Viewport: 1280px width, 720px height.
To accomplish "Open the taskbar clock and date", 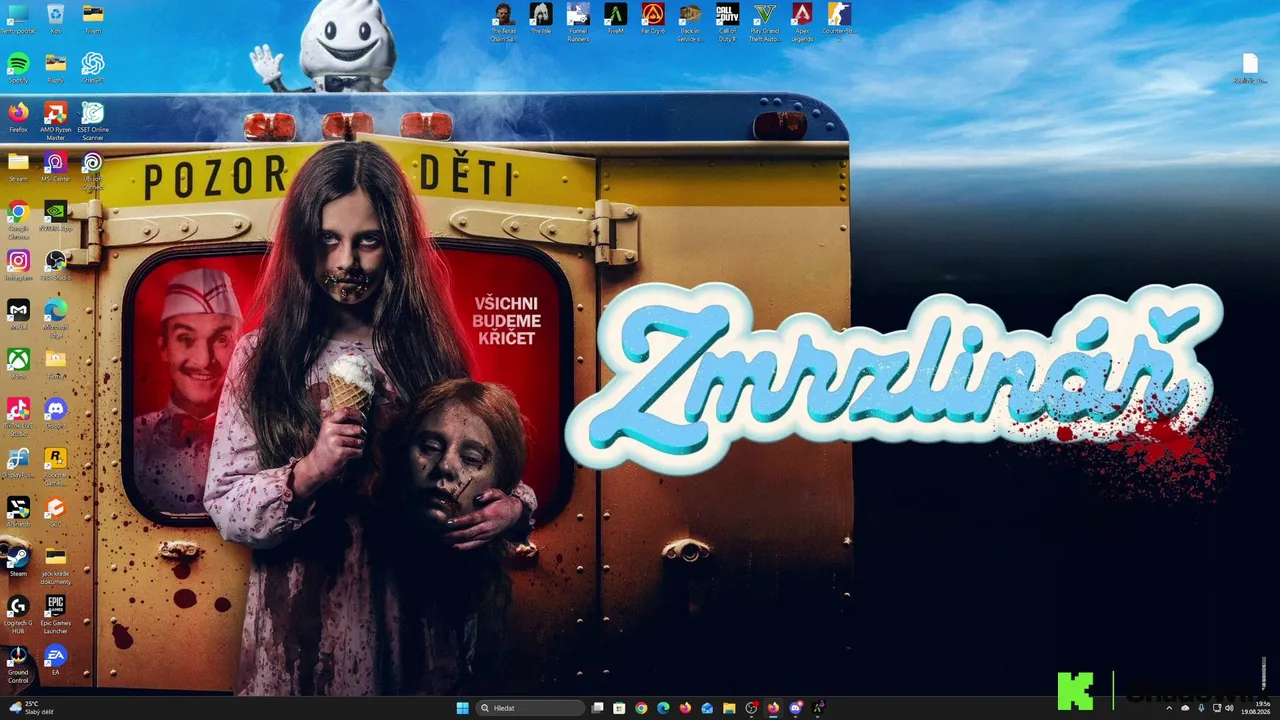I will click(x=1255, y=708).
